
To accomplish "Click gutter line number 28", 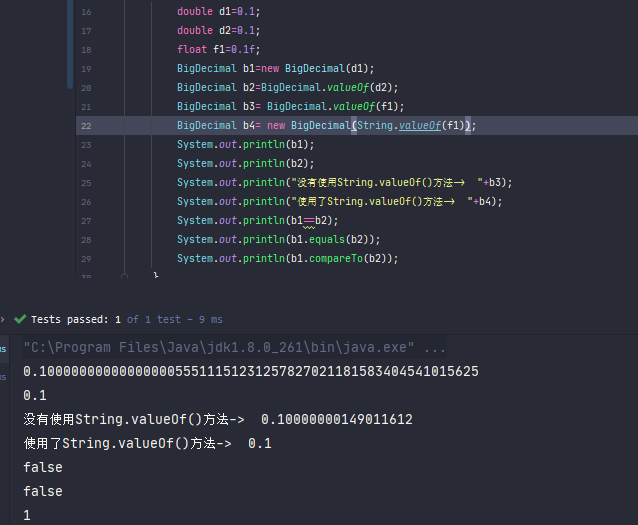I will pos(86,240).
